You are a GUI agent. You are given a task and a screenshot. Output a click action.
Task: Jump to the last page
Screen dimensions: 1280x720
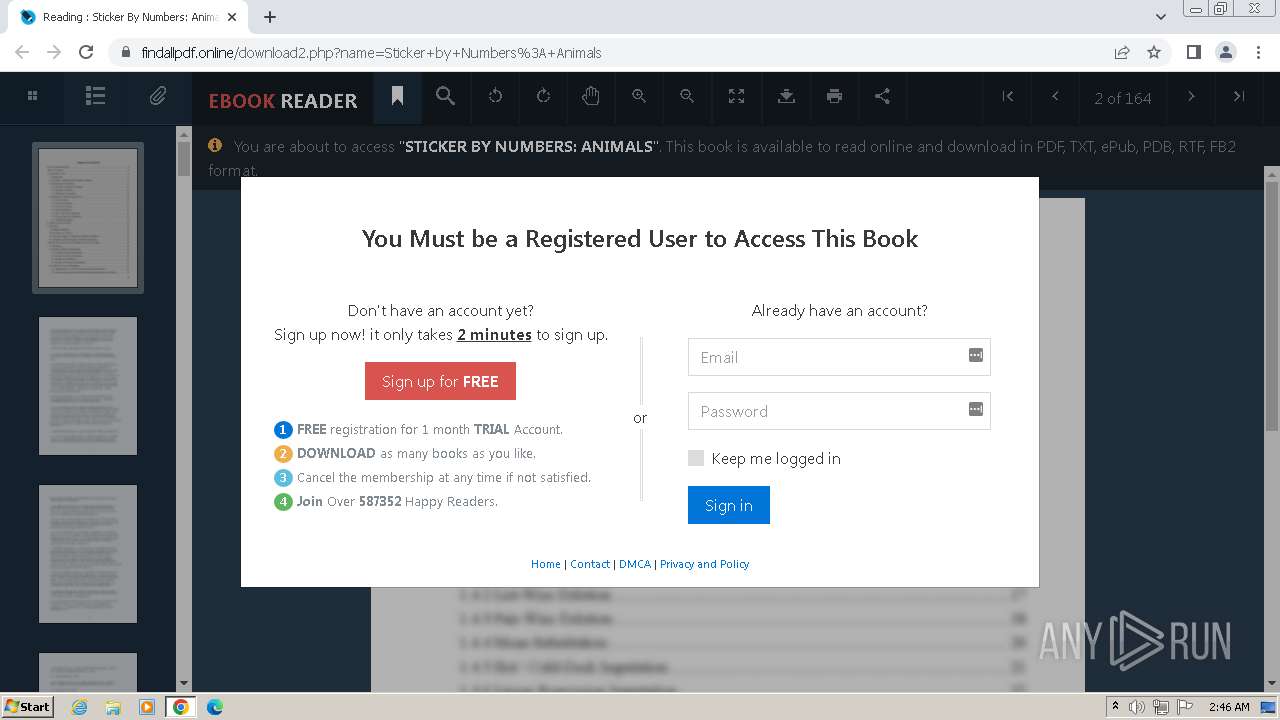pyautogui.click(x=1239, y=96)
